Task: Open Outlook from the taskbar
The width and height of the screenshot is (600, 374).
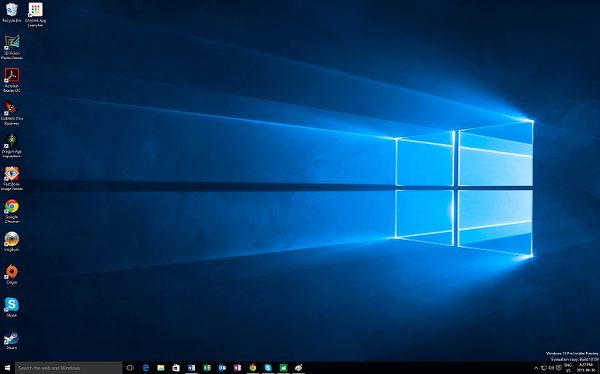Action: 222,368
